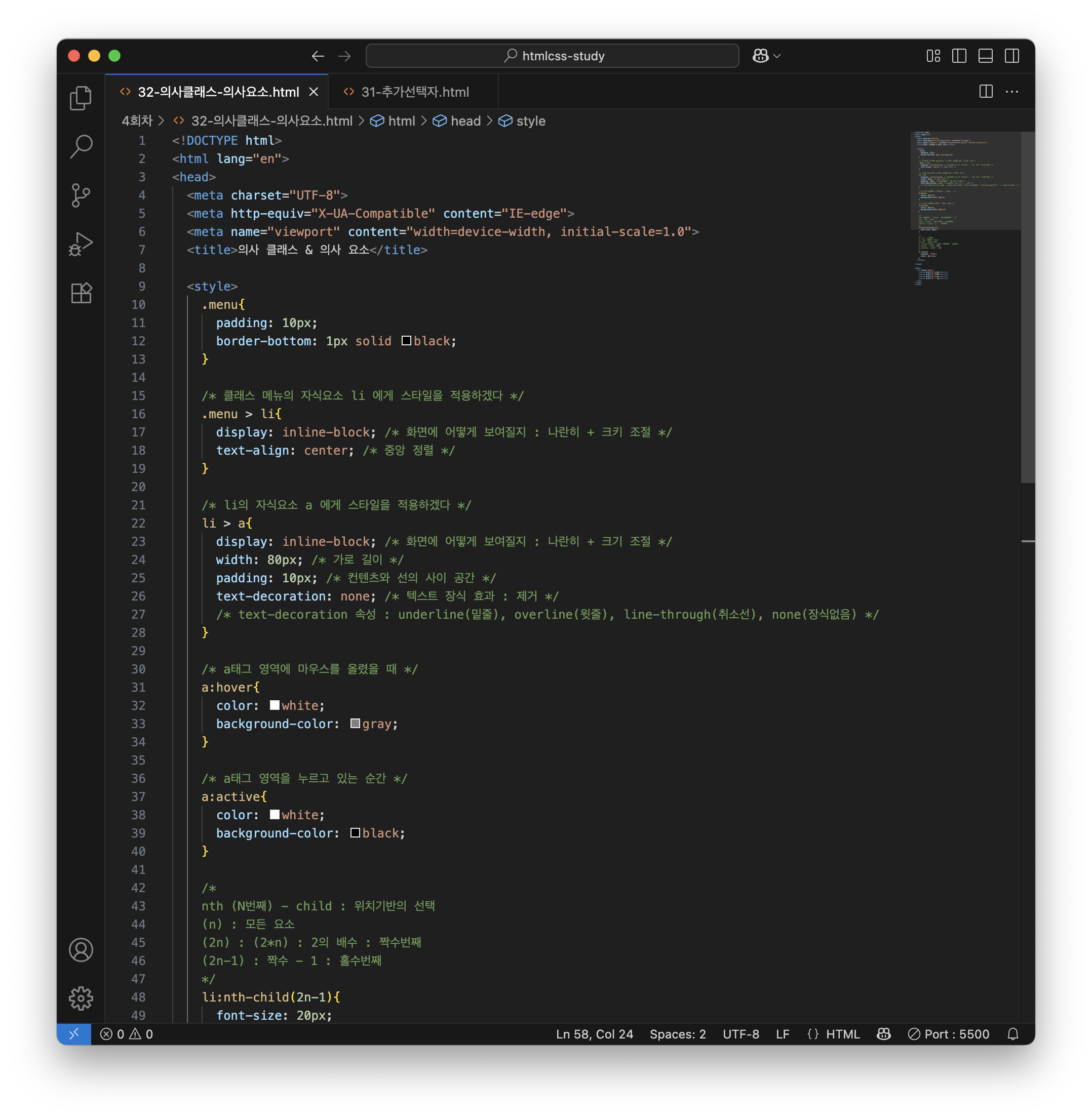Open the Copilot chat dropdown chevron
The image size is (1092, 1120).
(777, 56)
